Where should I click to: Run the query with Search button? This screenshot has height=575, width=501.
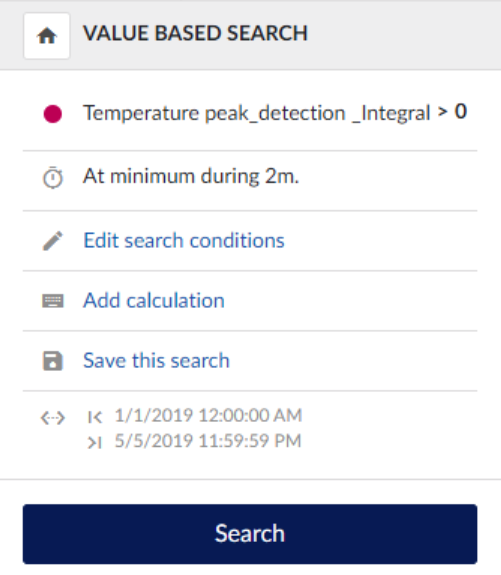click(x=250, y=534)
